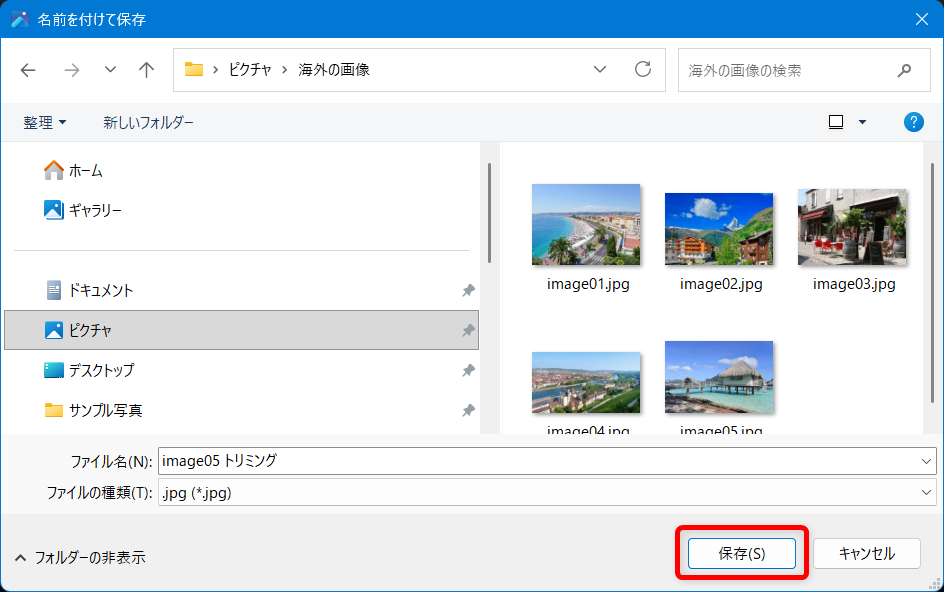Select the image03.jpg thumbnail
The height and width of the screenshot is (592, 944).
click(852, 227)
